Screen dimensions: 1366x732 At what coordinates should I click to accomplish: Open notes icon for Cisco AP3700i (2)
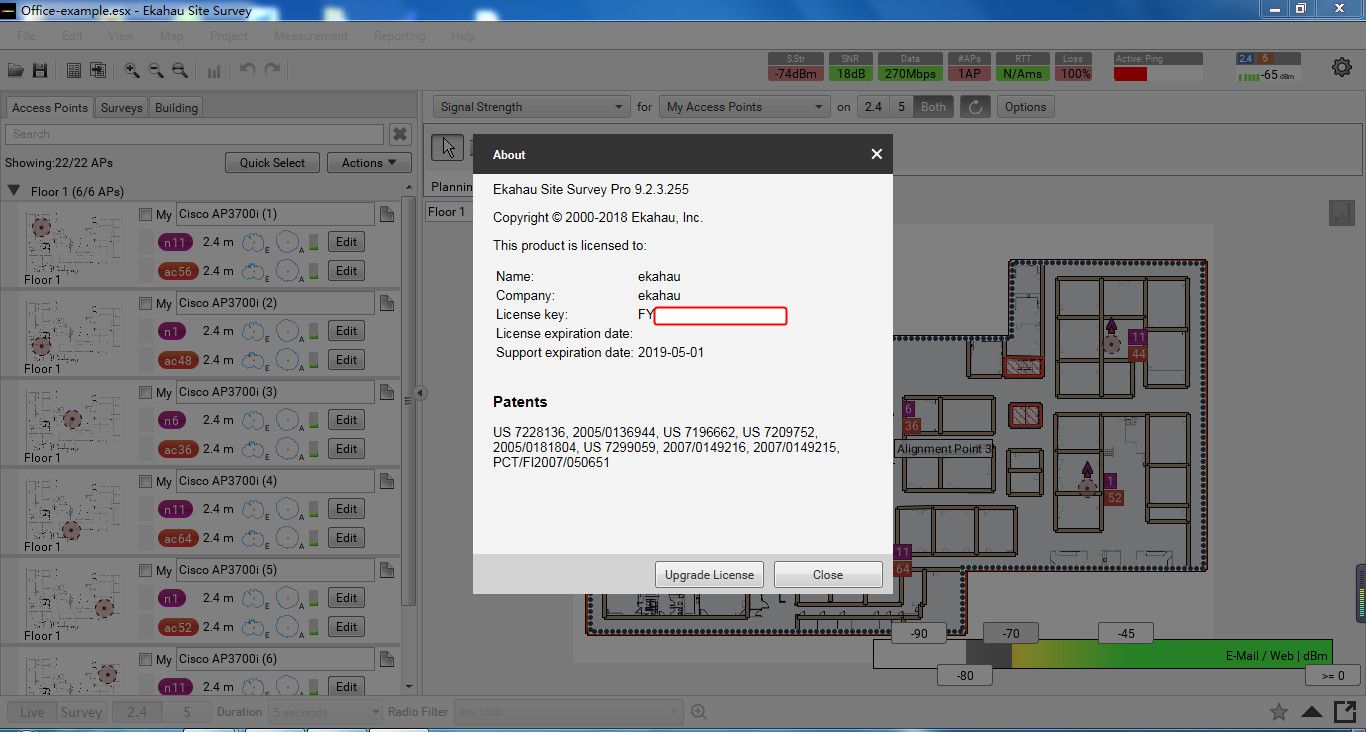pyautogui.click(x=387, y=303)
